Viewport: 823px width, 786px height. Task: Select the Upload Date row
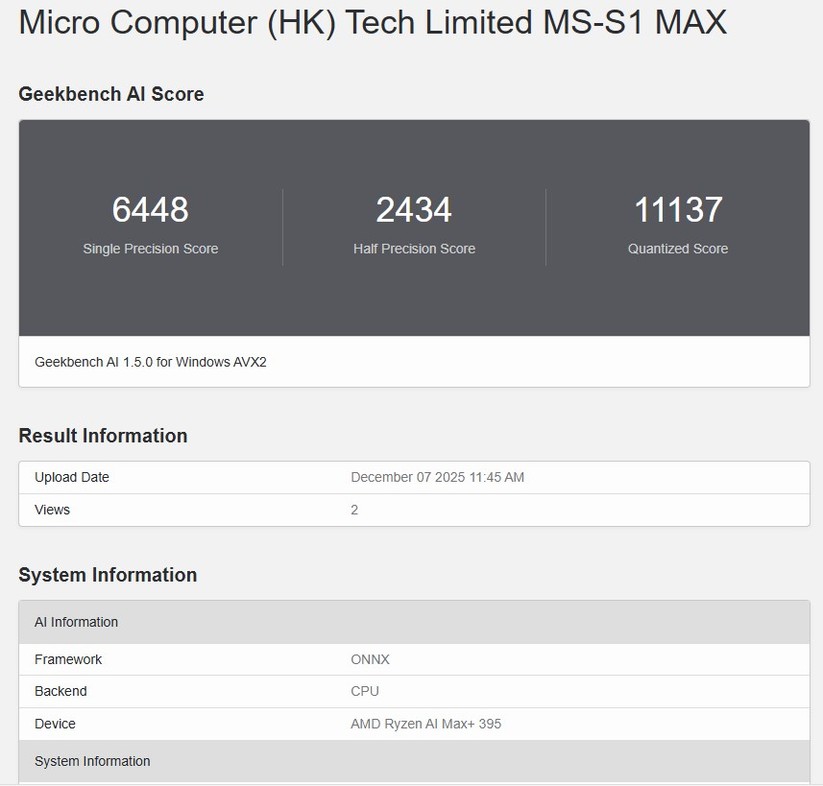pos(414,477)
